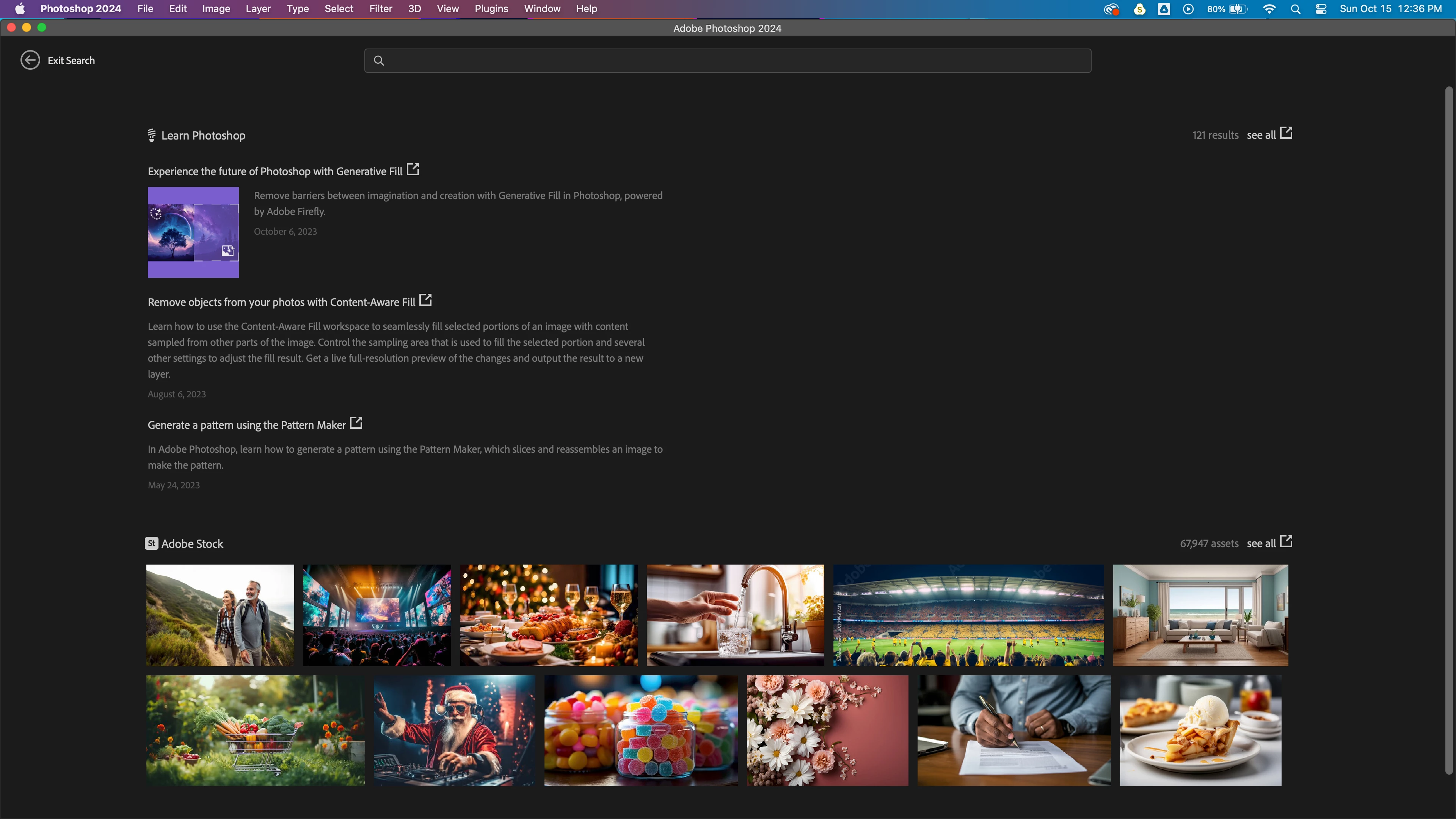Screen dimensions: 1456x819
Task: Click the Adobe Stock St icon
Action: (152, 543)
